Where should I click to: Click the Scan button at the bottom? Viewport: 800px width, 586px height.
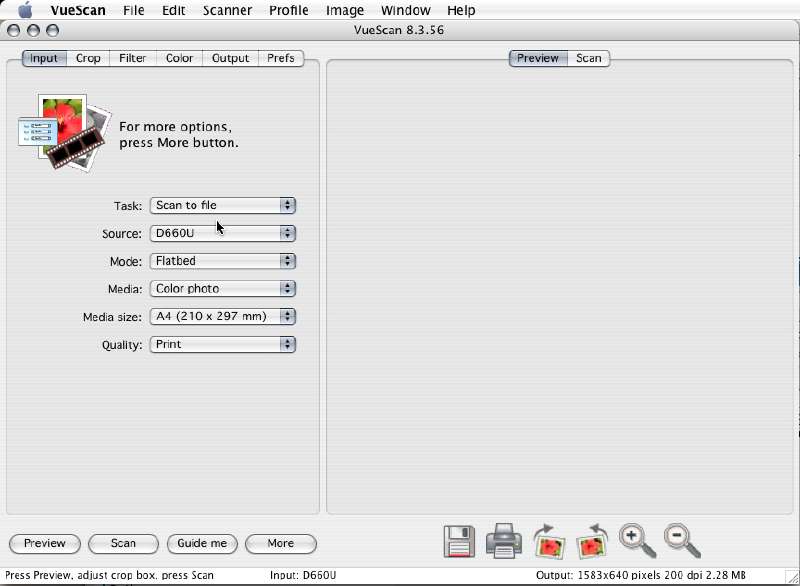pyautogui.click(x=123, y=544)
